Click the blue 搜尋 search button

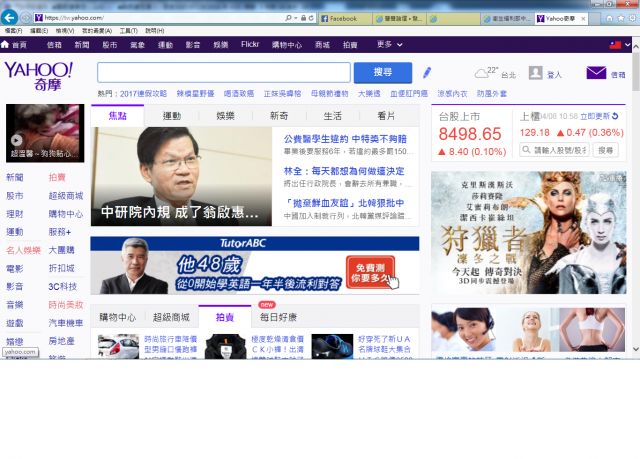click(x=383, y=72)
